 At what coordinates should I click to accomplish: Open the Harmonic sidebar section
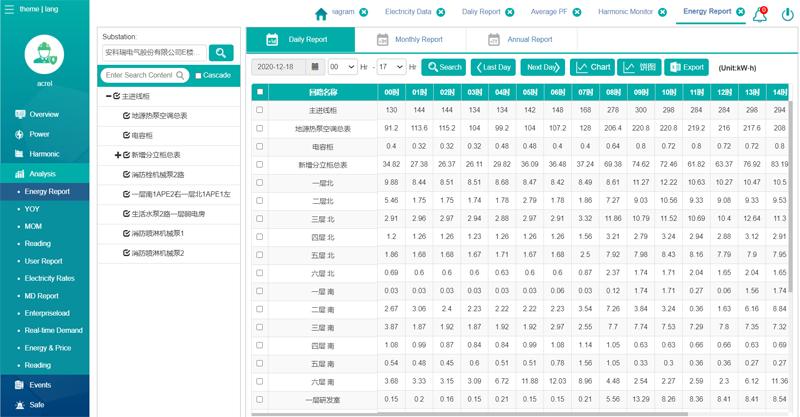tap(44, 154)
